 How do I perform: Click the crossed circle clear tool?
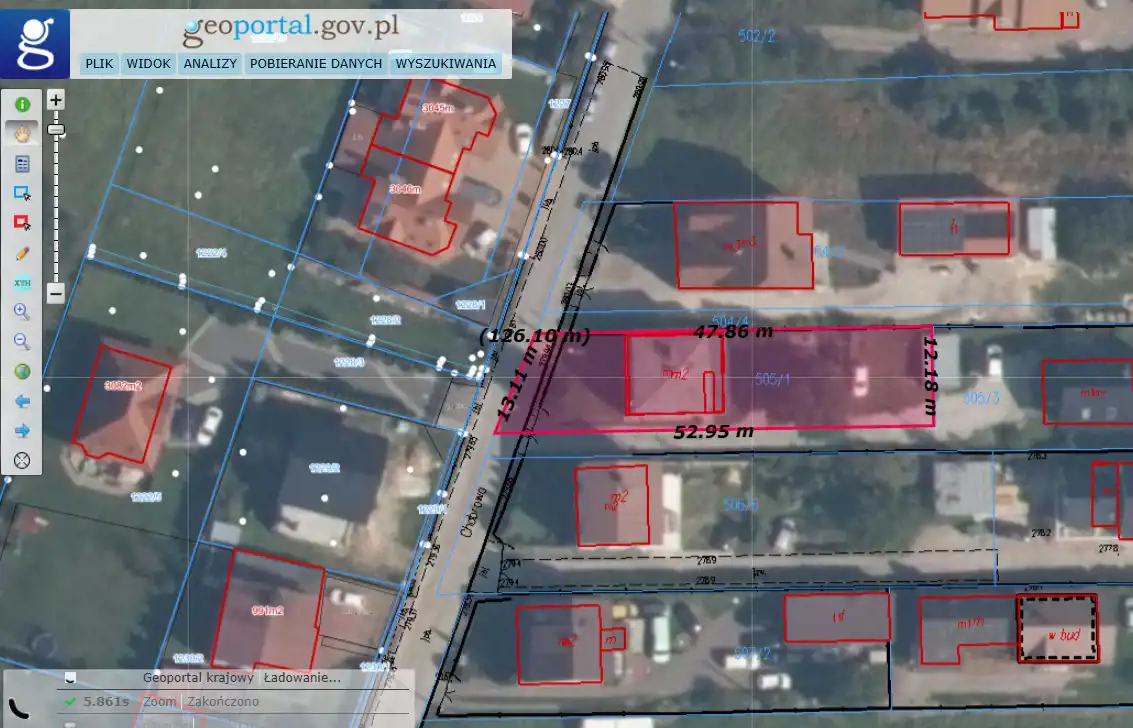coord(22,461)
